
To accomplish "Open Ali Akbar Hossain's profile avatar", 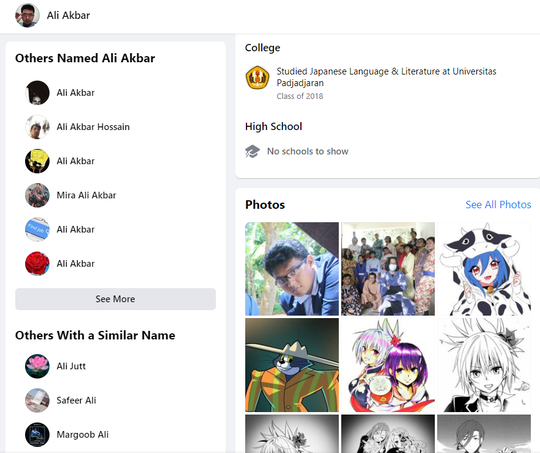I will tap(37, 127).
